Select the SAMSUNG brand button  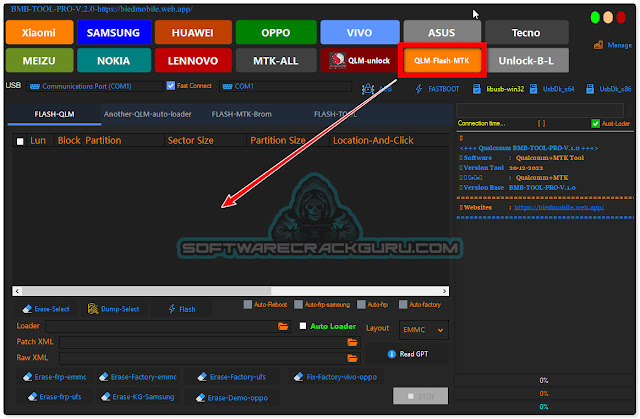[113, 32]
